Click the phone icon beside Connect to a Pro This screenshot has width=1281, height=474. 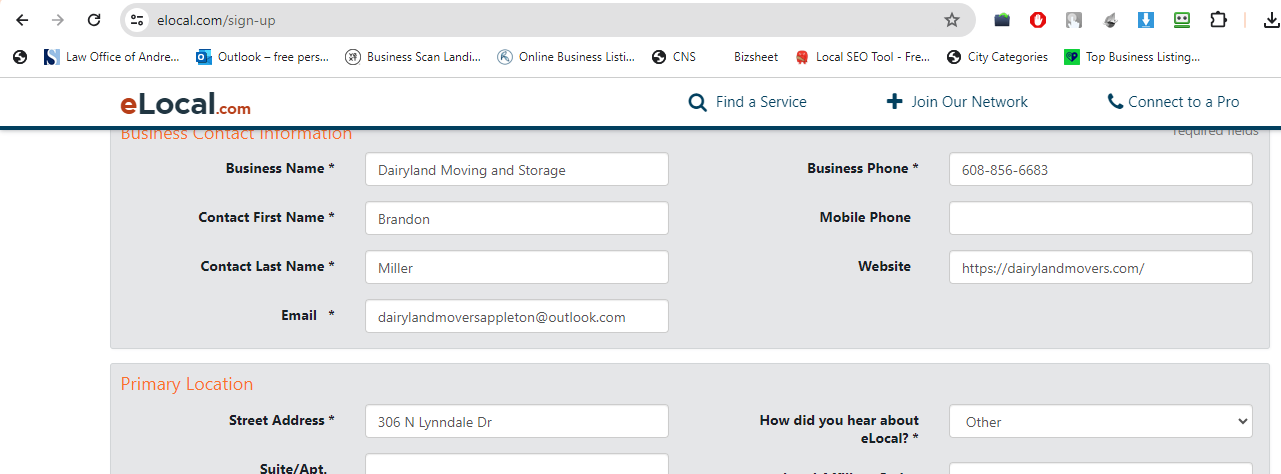1115,102
